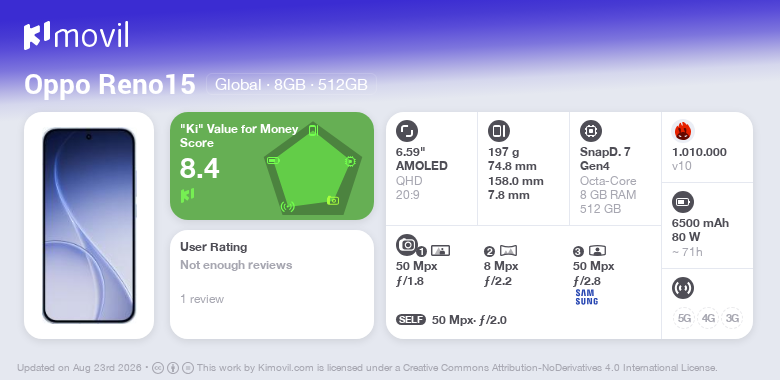This screenshot has height=380, width=780.
Task: Click the portrait camera icon near third lens
Action: point(597,251)
